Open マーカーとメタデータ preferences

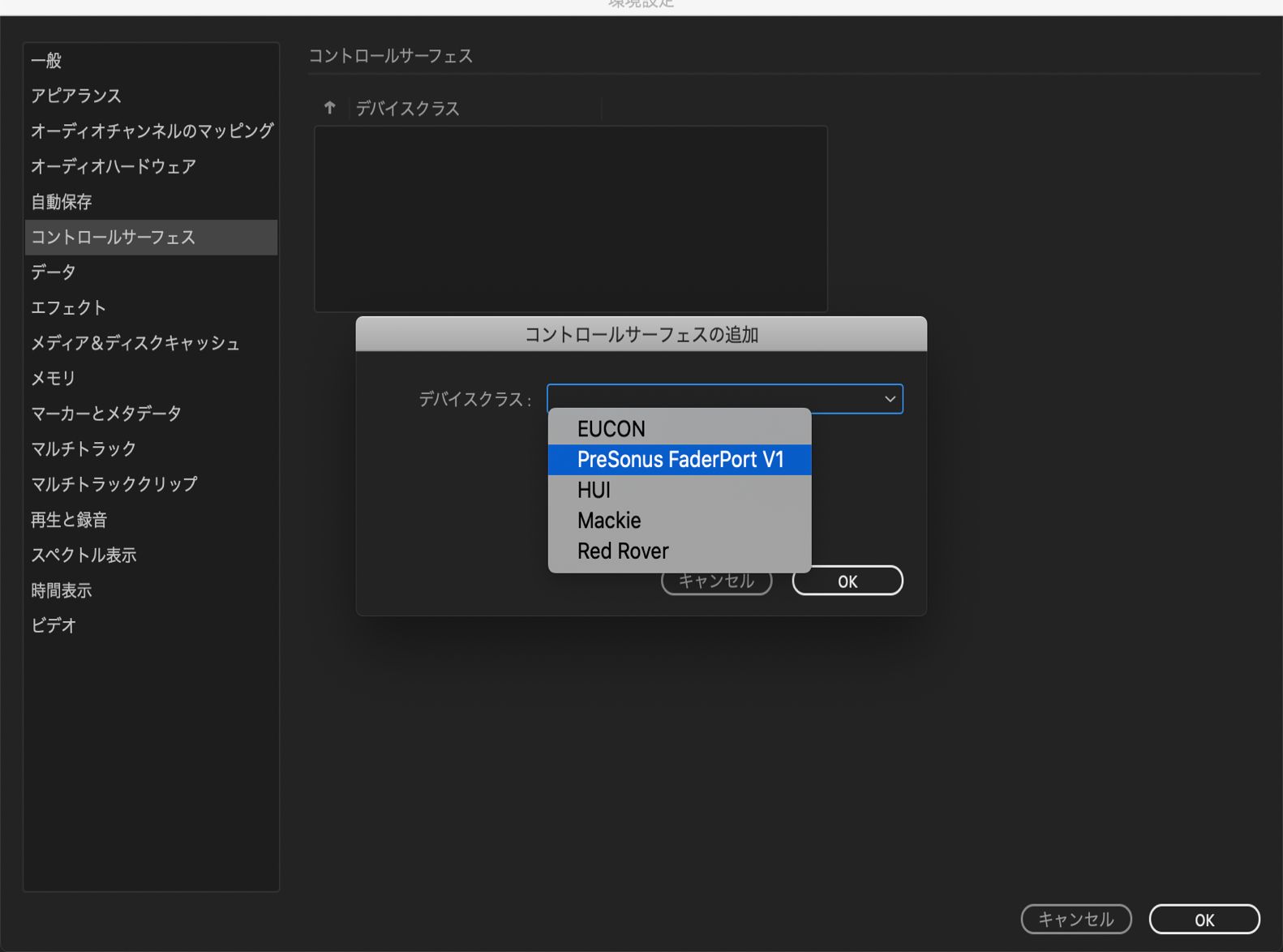152,414
